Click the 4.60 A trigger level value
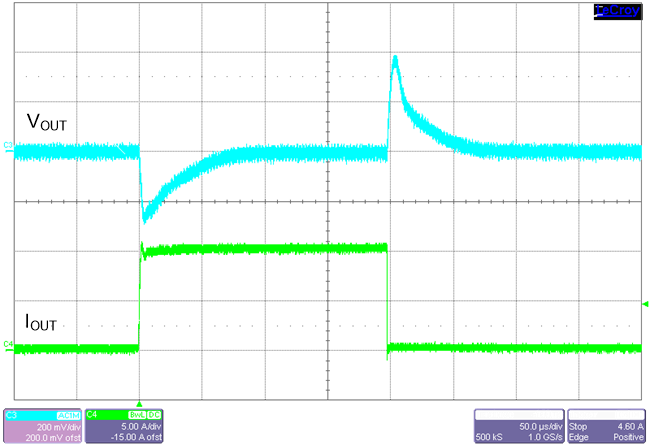The height and width of the screenshot is (444, 650). click(631, 427)
